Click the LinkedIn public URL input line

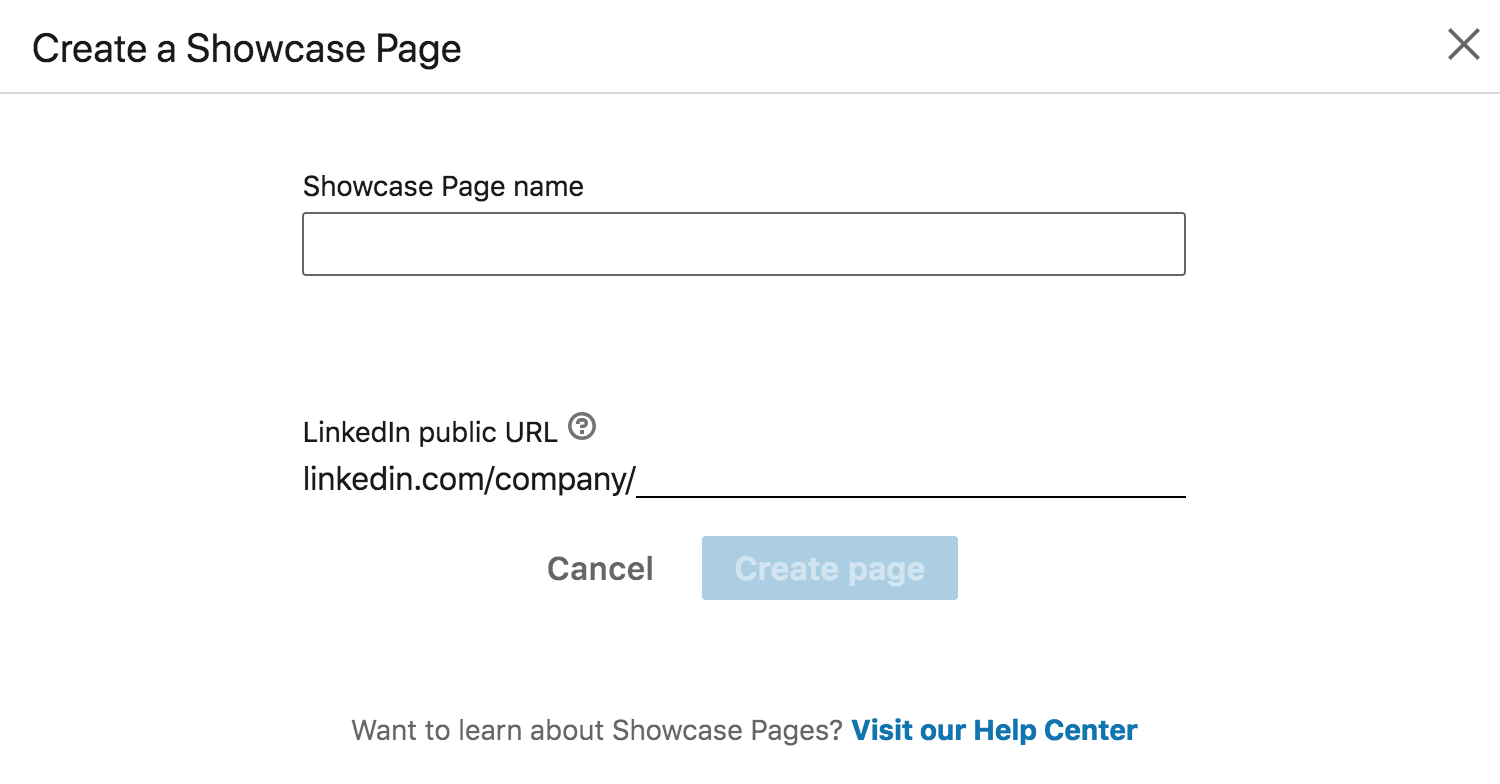click(910, 480)
